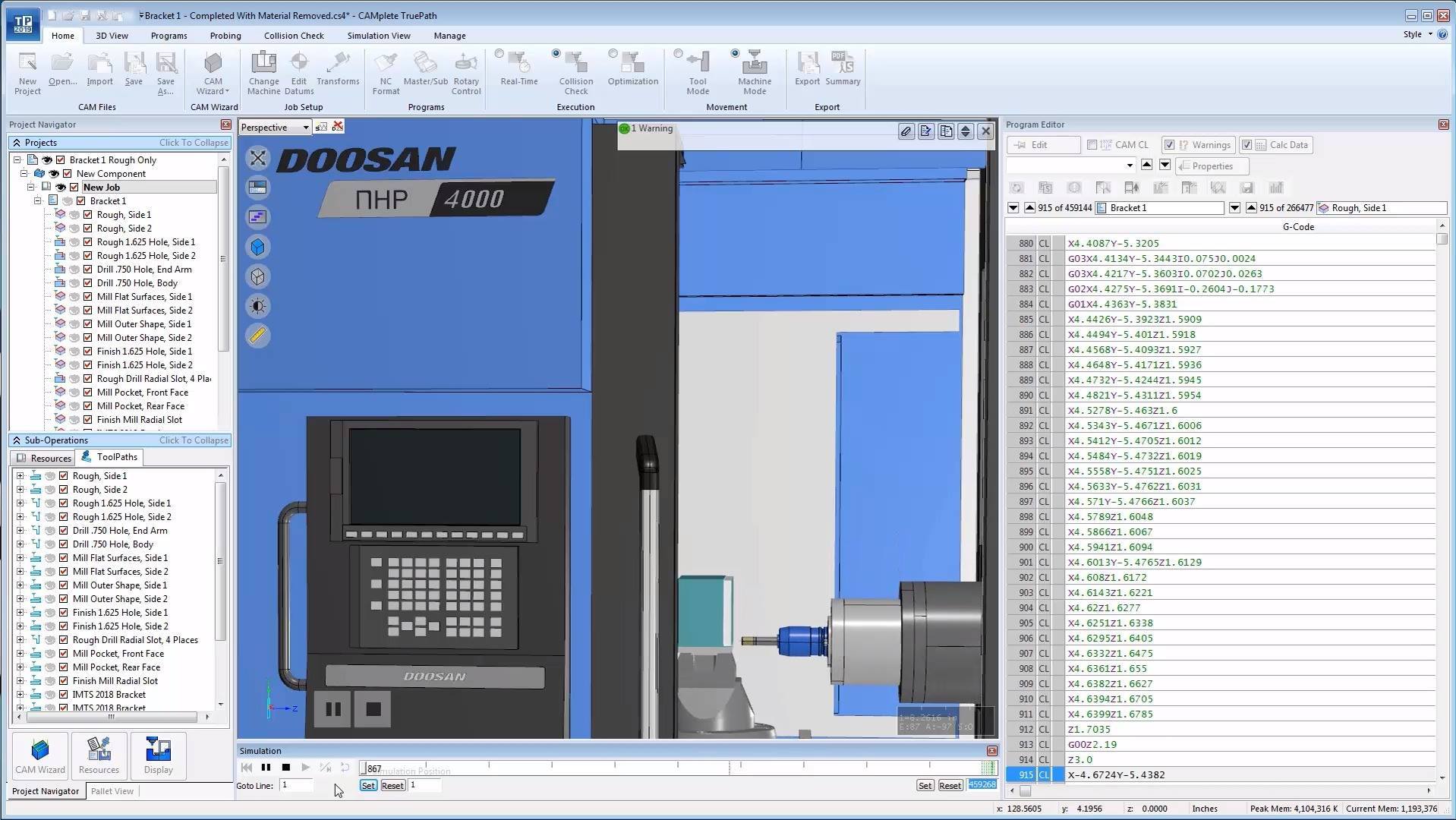The image size is (1456, 820).
Task: Toggle the Calc Data checkbox
Action: tap(1246, 145)
